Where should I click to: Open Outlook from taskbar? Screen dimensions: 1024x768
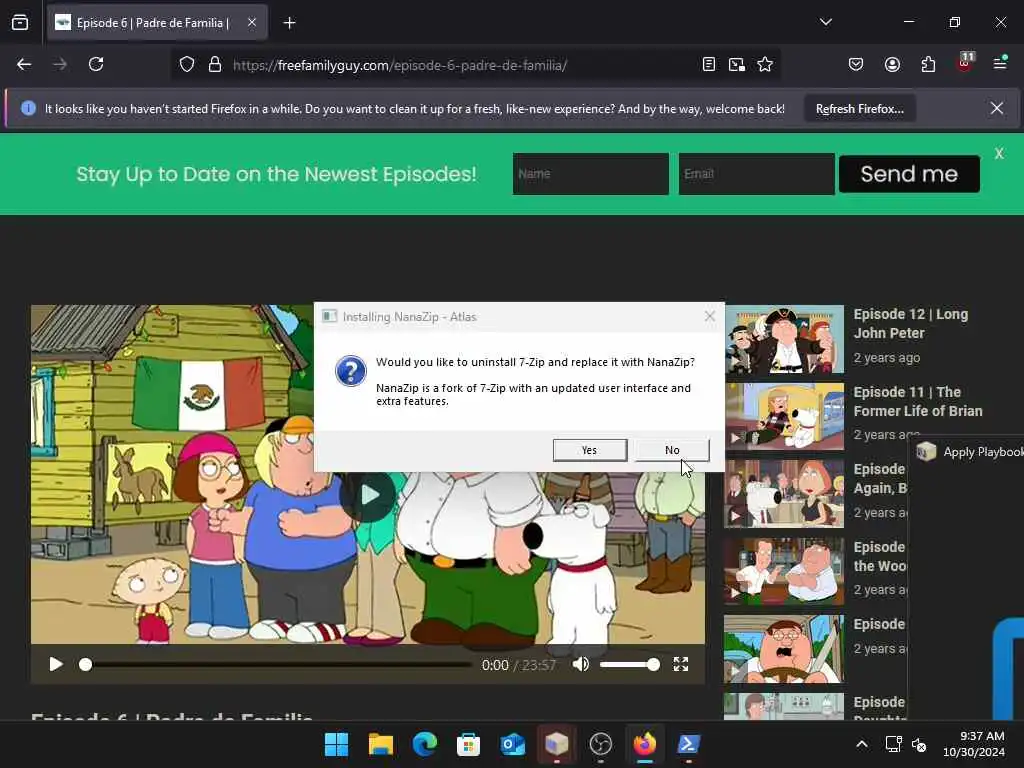coord(513,744)
